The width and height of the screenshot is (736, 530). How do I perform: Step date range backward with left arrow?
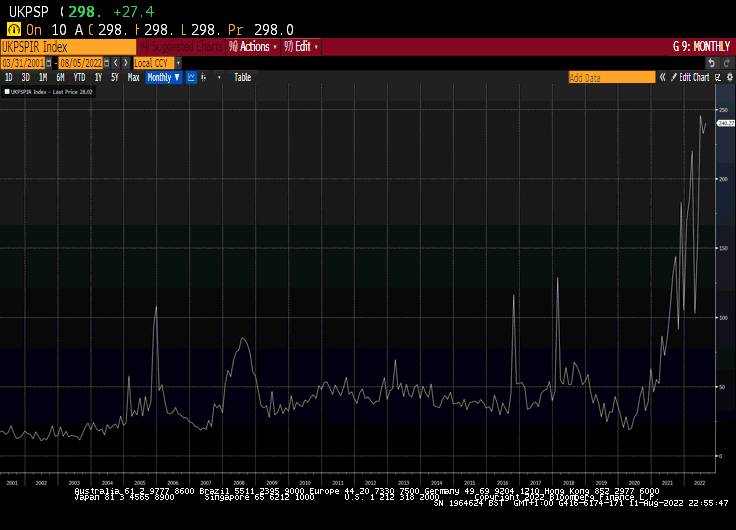116,62
